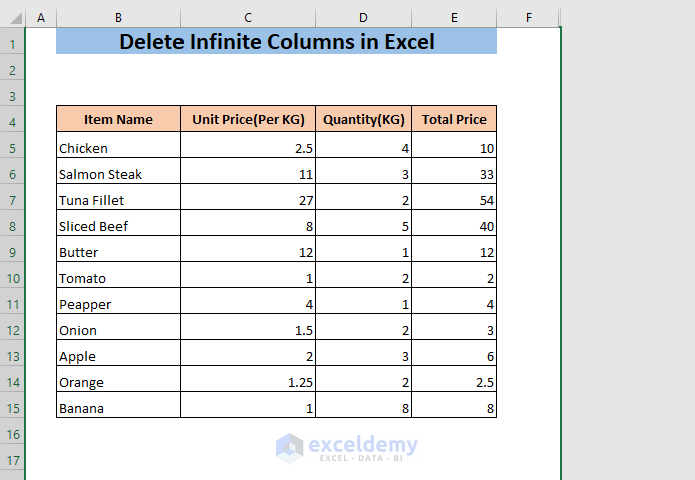Click the "Quantity(KG)" header cell
Viewport: 695px width, 480px height.
[x=363, y=119]
